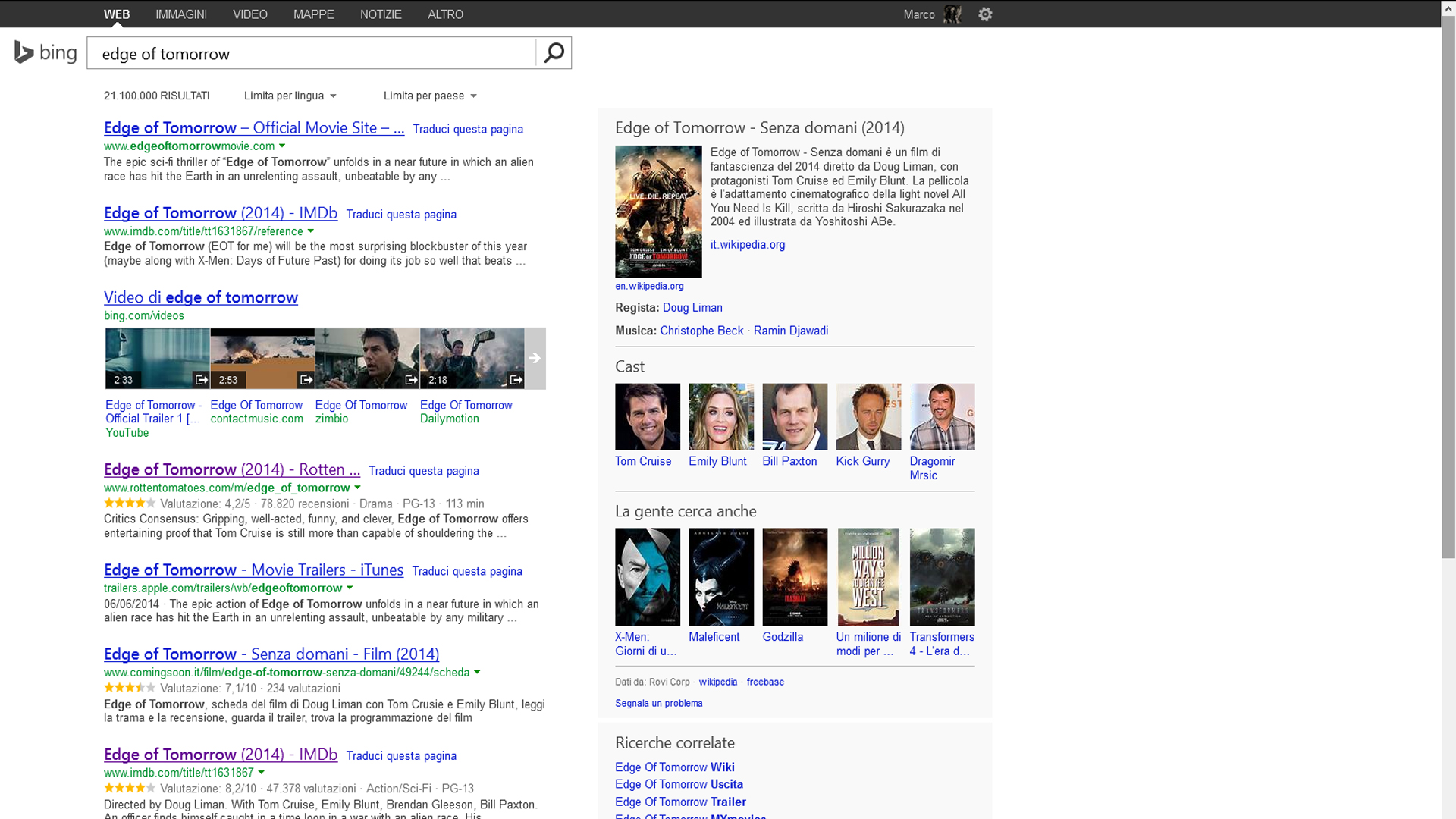Open the settings gear icon
This screenshot has width=1456, height=819.
(985, 14)
